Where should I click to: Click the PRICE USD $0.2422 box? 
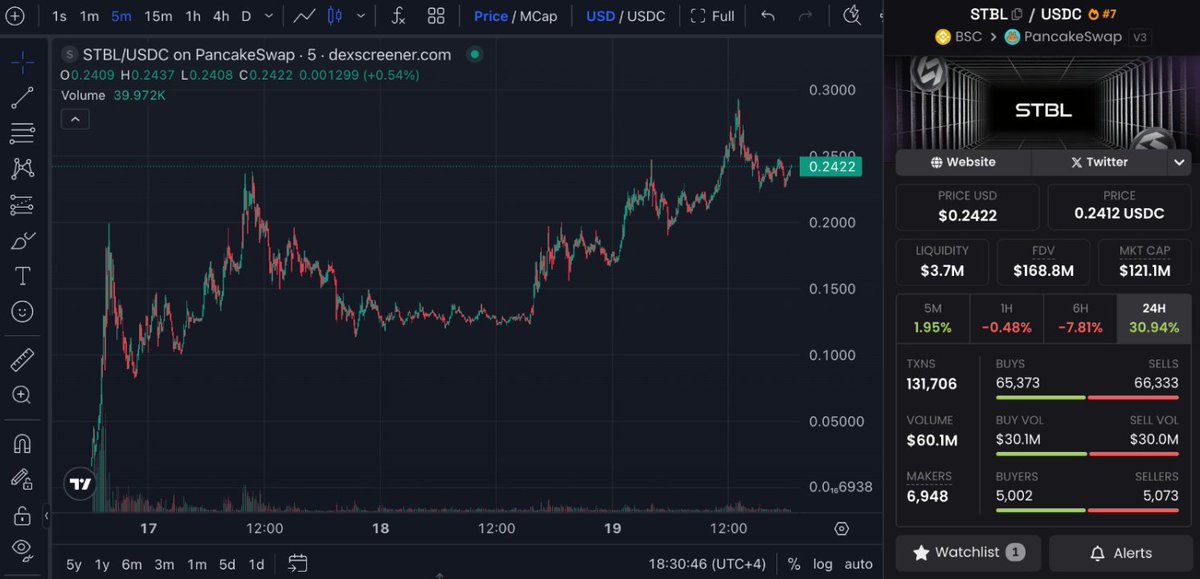click(x=967, y=206)
